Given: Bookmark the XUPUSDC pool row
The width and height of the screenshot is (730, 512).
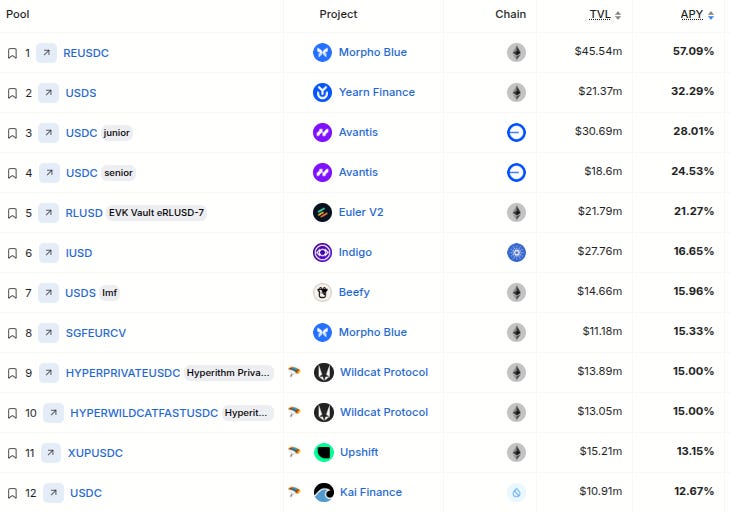Looking at the screenshot, I should pos(13,453).
